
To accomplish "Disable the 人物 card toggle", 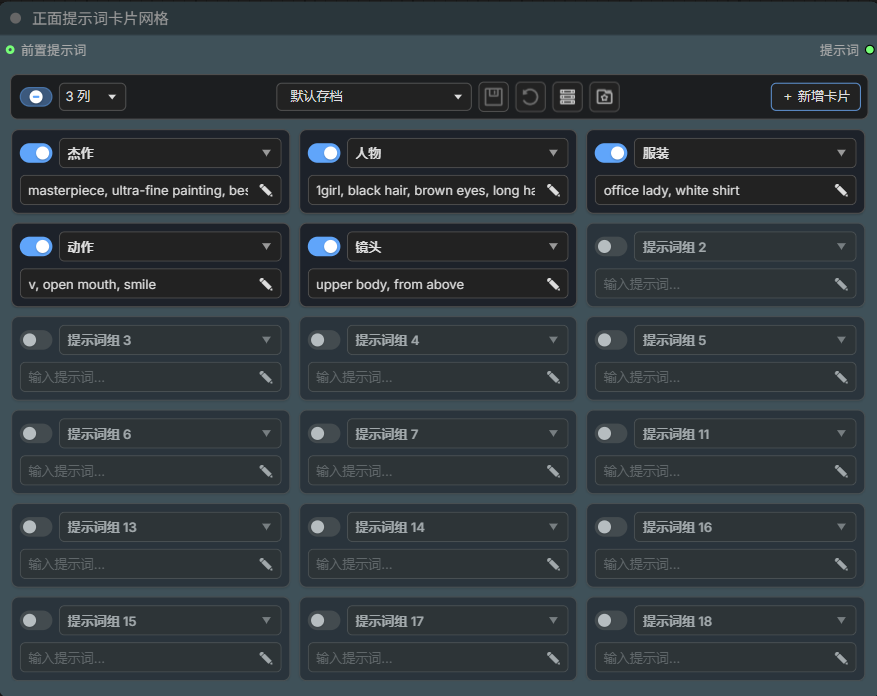I will (x=324, y=153).
